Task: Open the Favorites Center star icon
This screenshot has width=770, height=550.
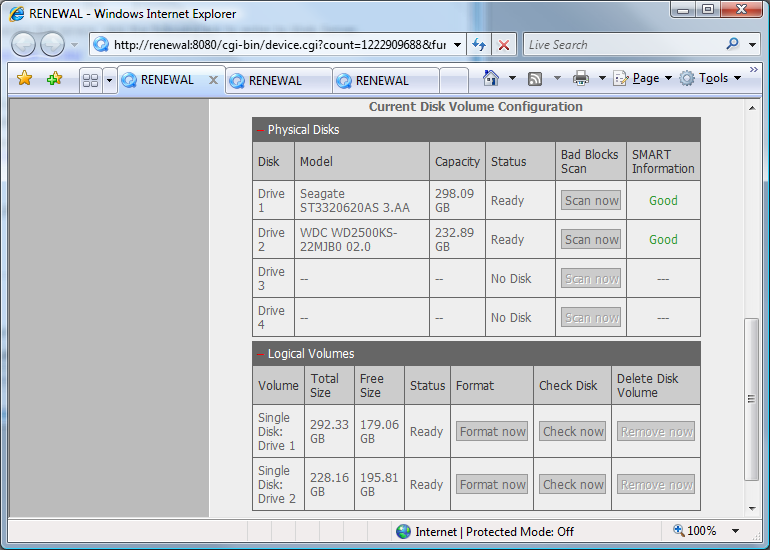Action: point(25,79)
